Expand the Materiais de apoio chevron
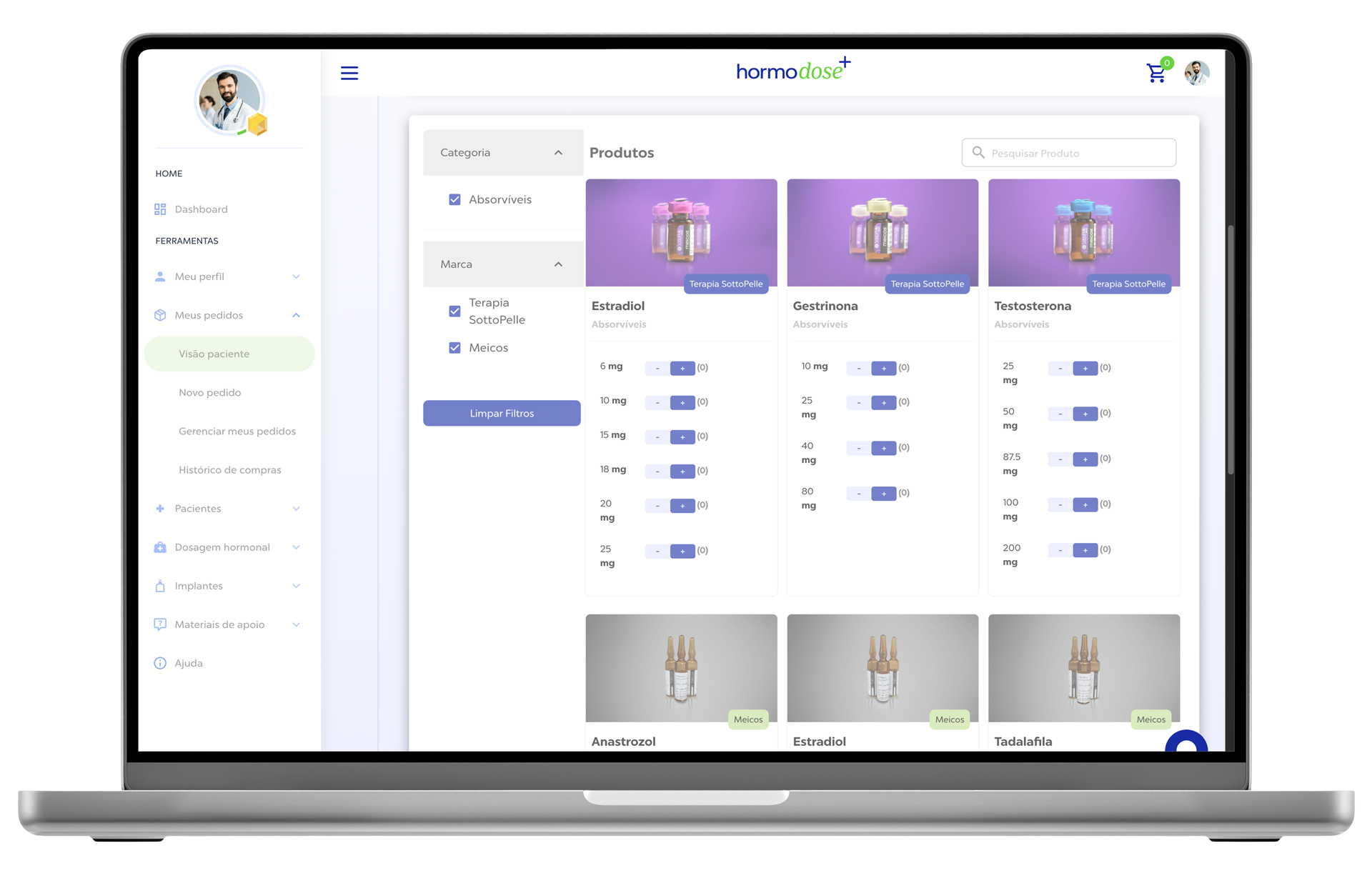This screenshot has width=1372, height=873. (x=296, y=624)
